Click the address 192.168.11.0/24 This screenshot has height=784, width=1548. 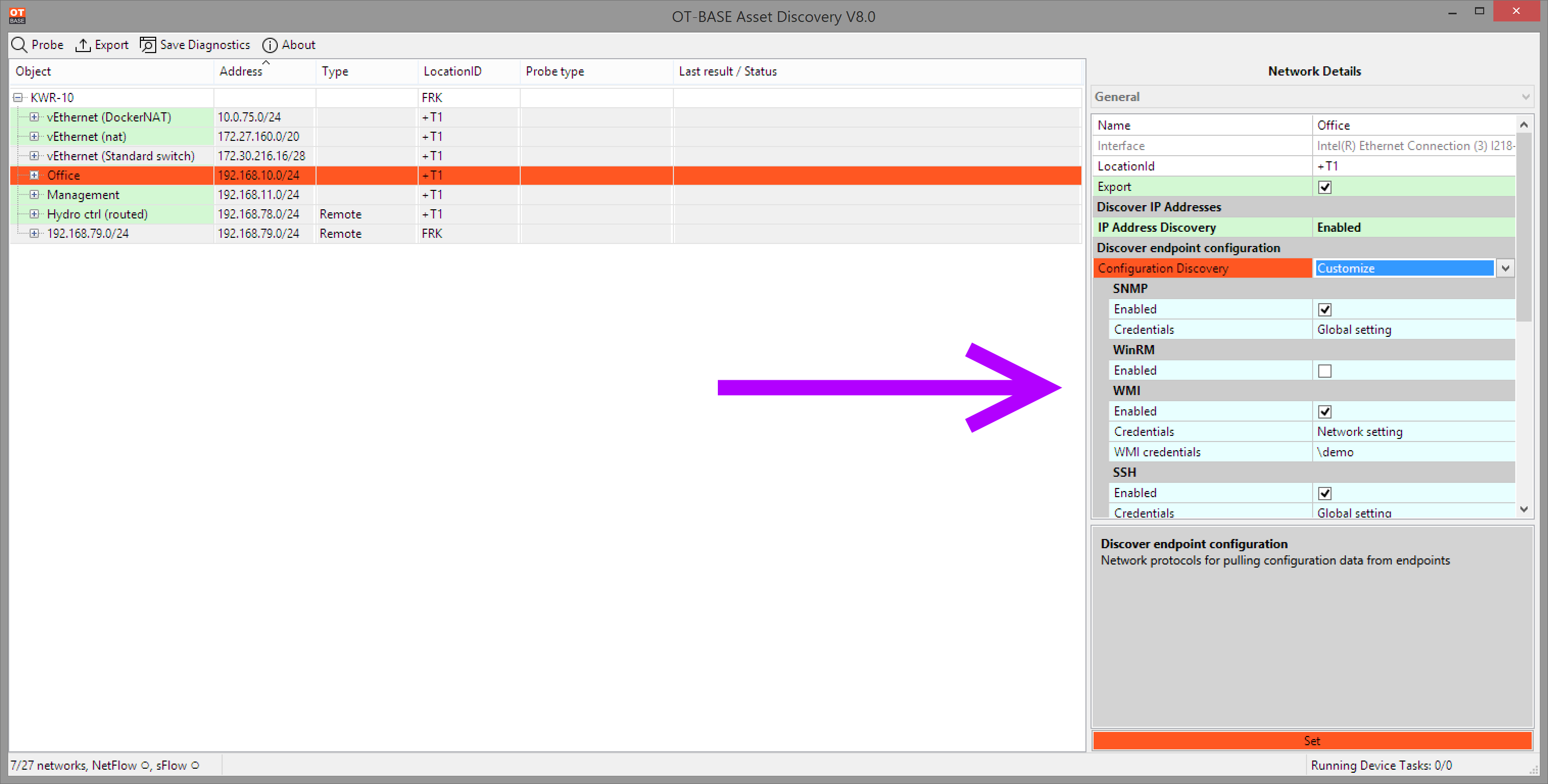pos(258,194)
